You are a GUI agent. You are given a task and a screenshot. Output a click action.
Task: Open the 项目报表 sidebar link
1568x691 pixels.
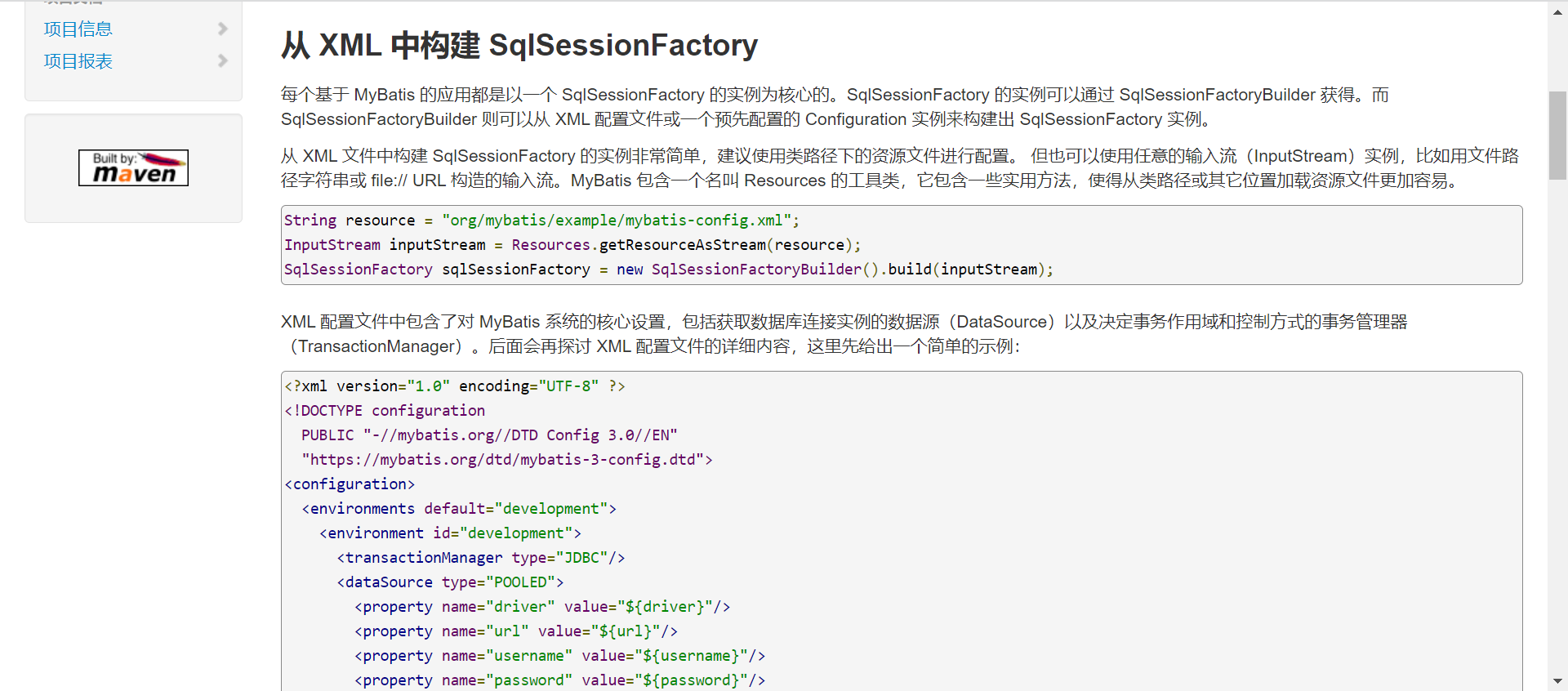coord(78,61)
